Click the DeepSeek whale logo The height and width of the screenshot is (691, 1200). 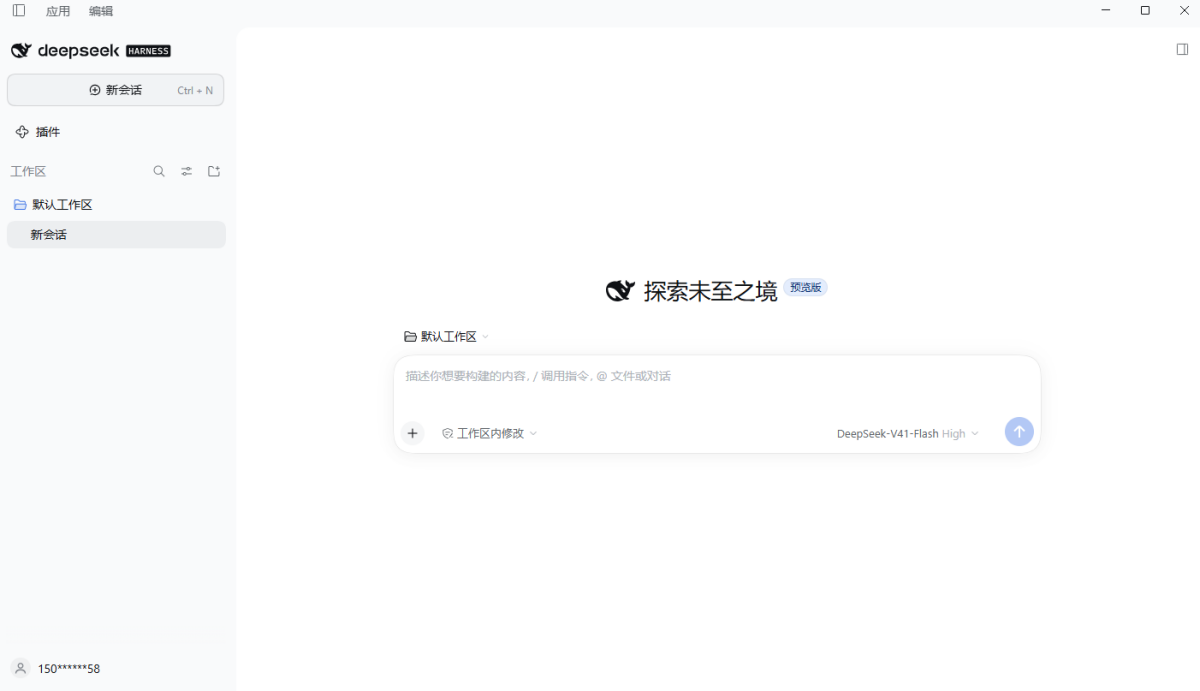coord(21,50)
